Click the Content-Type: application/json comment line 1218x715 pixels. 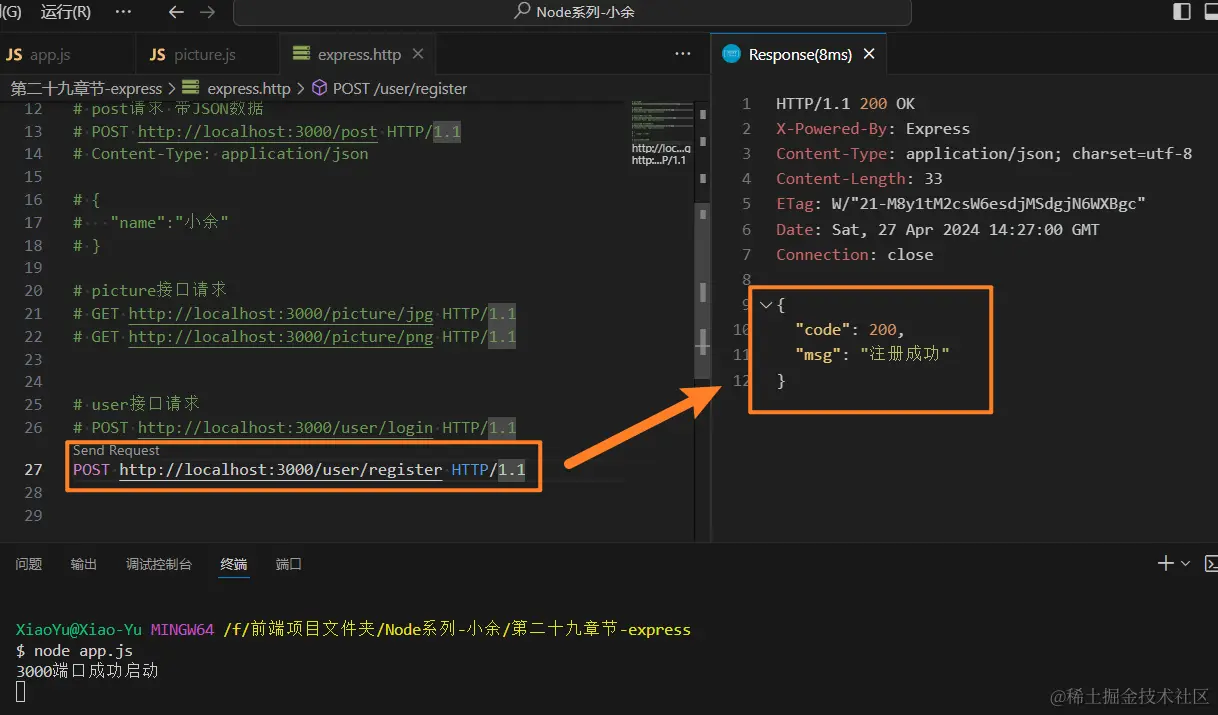pos(221,154)
